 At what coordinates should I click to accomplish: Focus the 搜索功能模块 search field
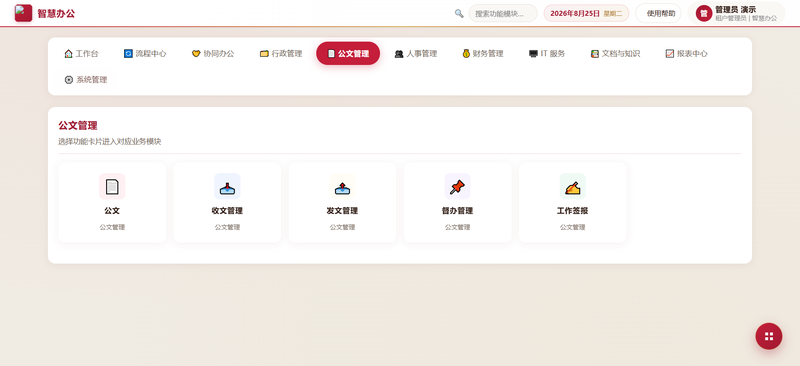[x=503, y=13]
